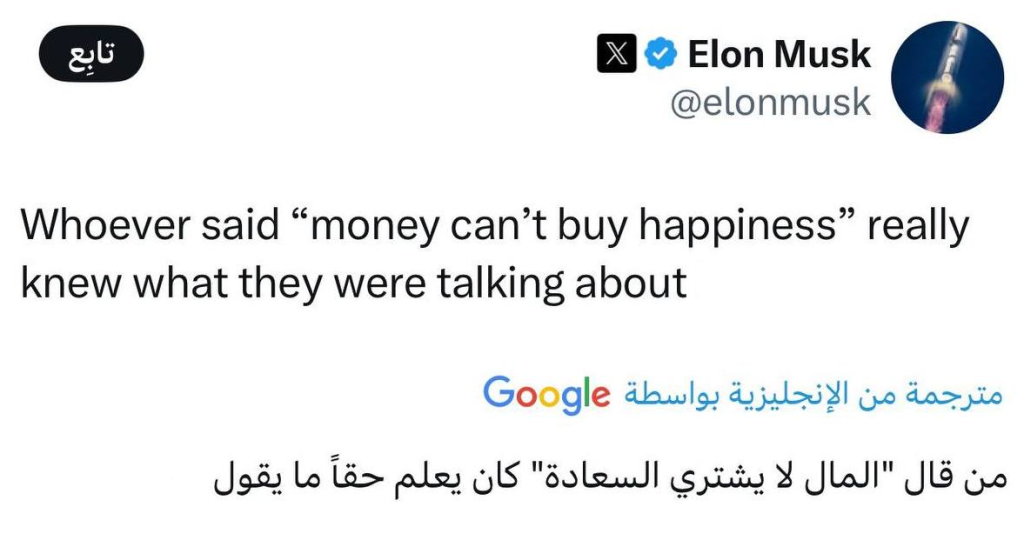Click the blue verified checkmark badge

[659, 54]
